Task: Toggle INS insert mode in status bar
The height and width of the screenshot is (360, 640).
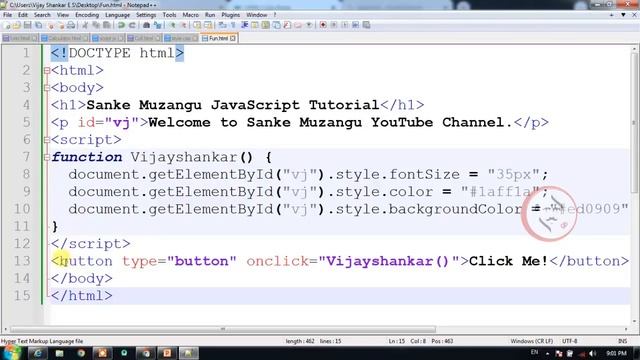Action: point(622,341)
